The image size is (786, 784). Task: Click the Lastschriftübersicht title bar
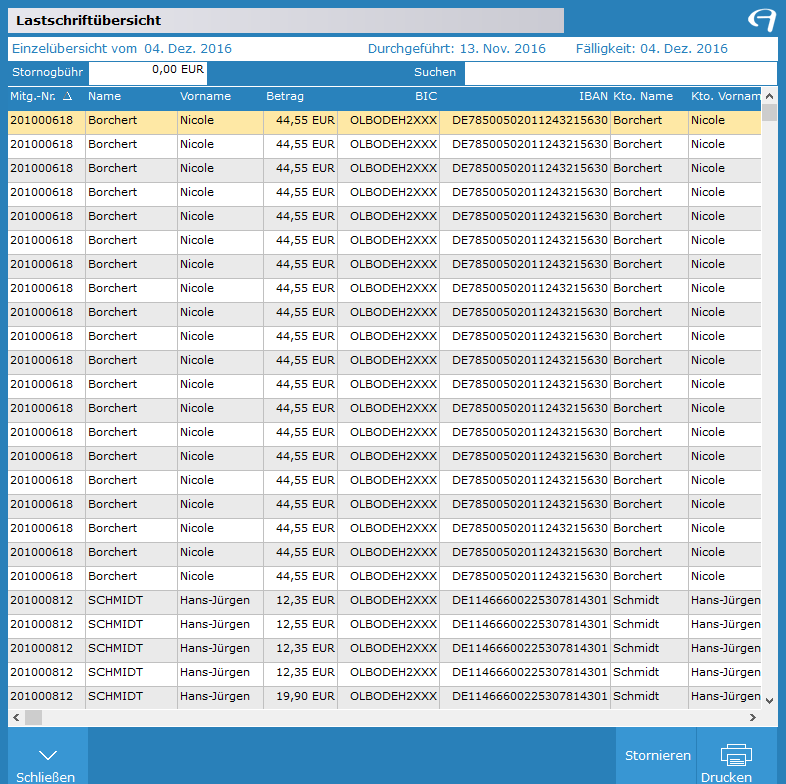[286, 21]
